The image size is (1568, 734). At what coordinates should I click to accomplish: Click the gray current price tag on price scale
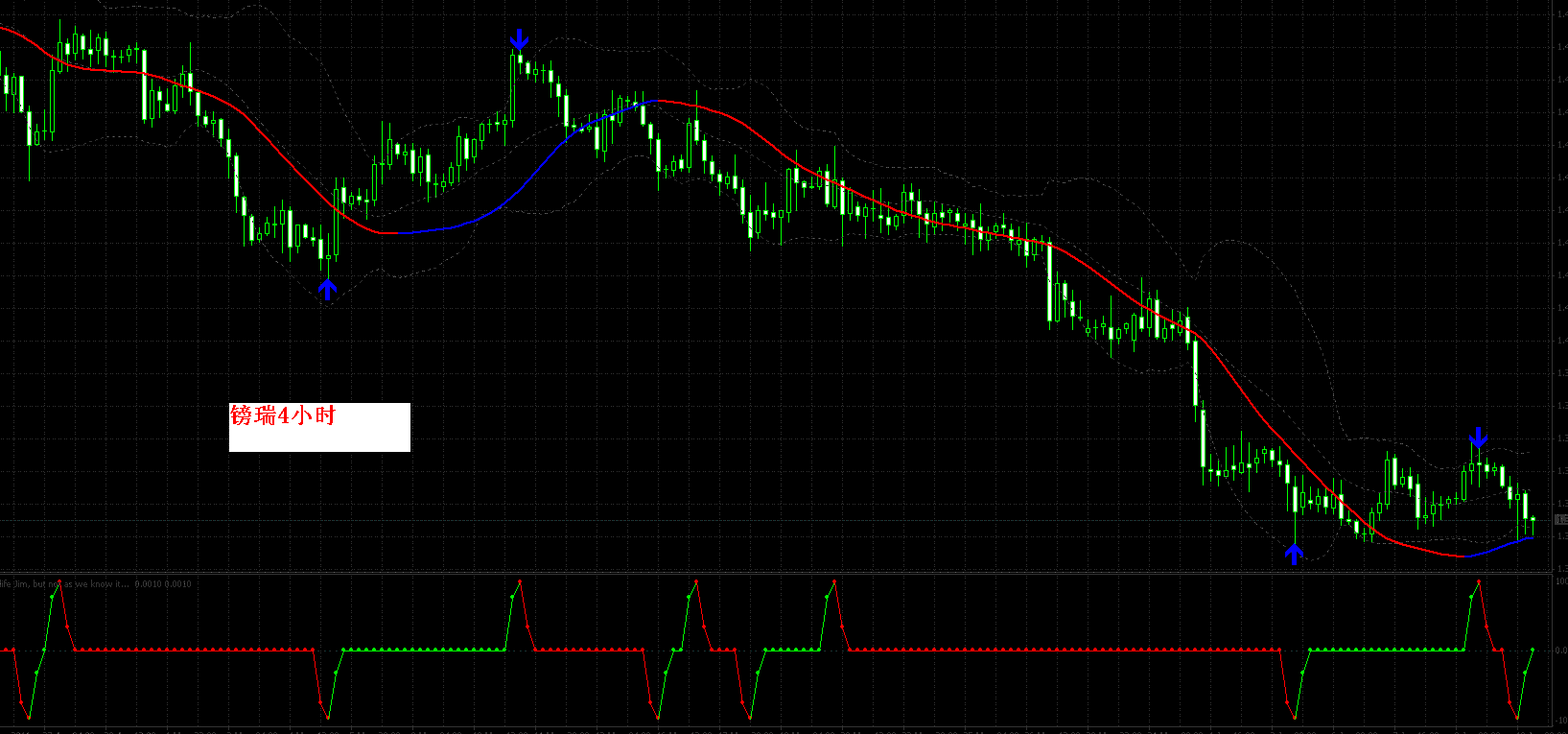click(1561, 519)
